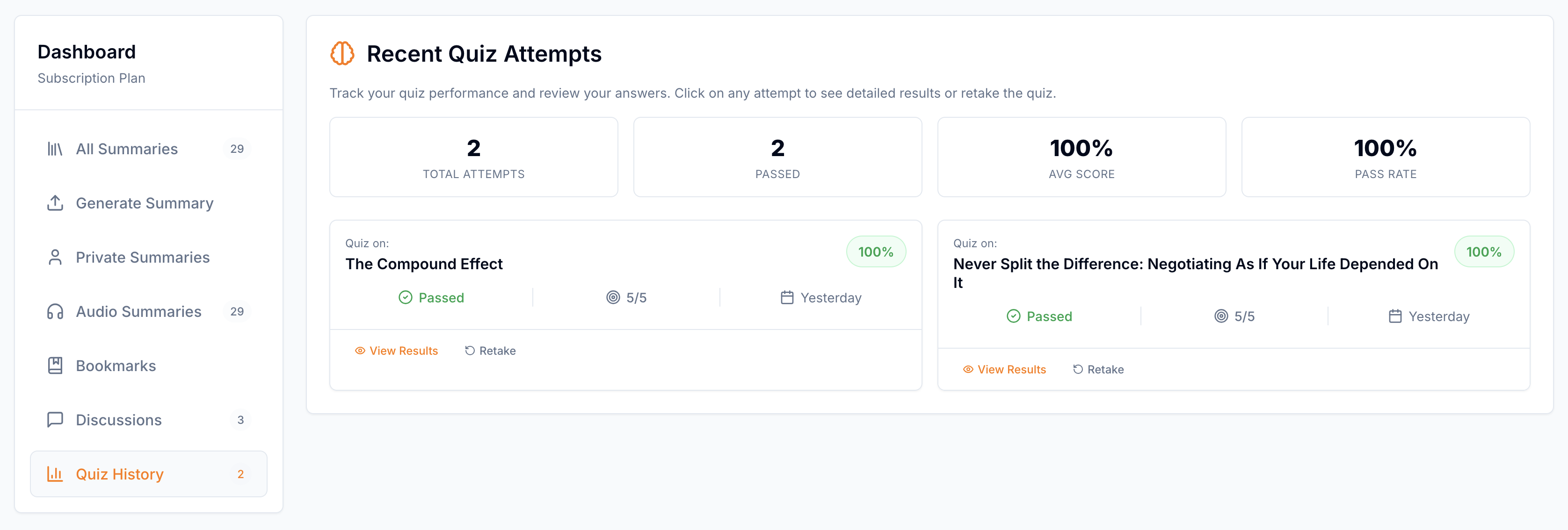Click the Total Attempts stat card showing 2
The image size is (1568, 530).
click(x=473, y=157)
